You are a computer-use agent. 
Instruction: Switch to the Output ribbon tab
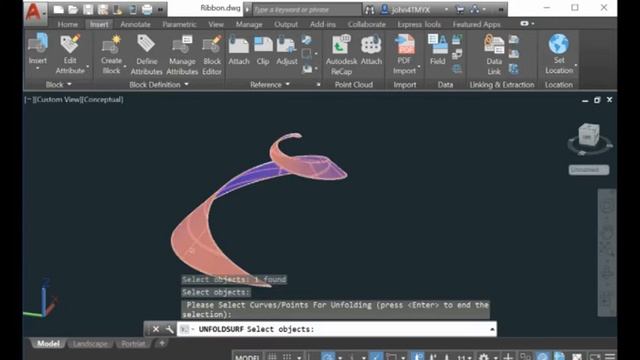(x=286, y=24)
